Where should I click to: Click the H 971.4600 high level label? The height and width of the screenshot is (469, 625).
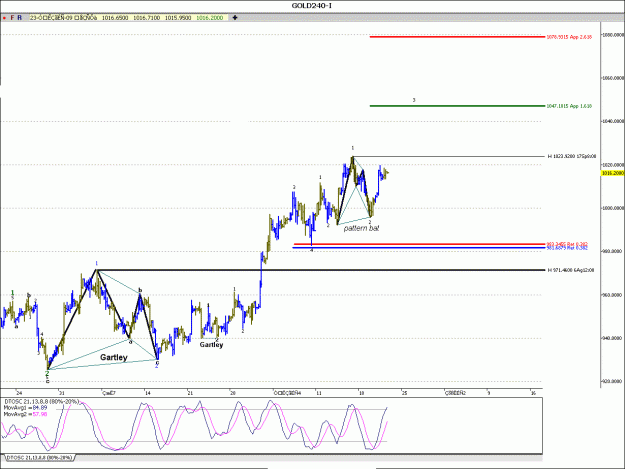coord(571,270)
